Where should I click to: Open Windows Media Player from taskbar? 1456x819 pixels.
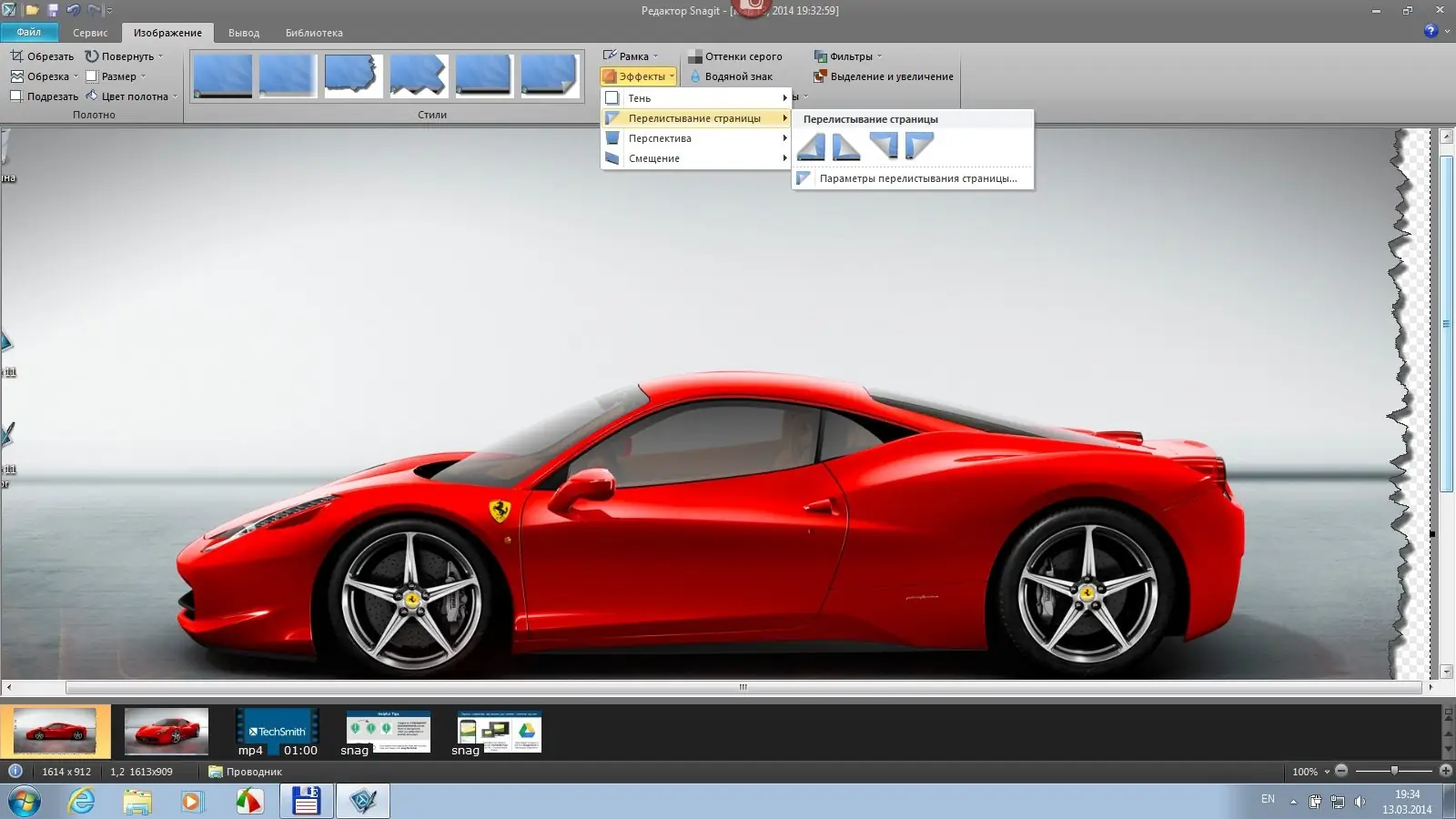(x=192, y=802)
